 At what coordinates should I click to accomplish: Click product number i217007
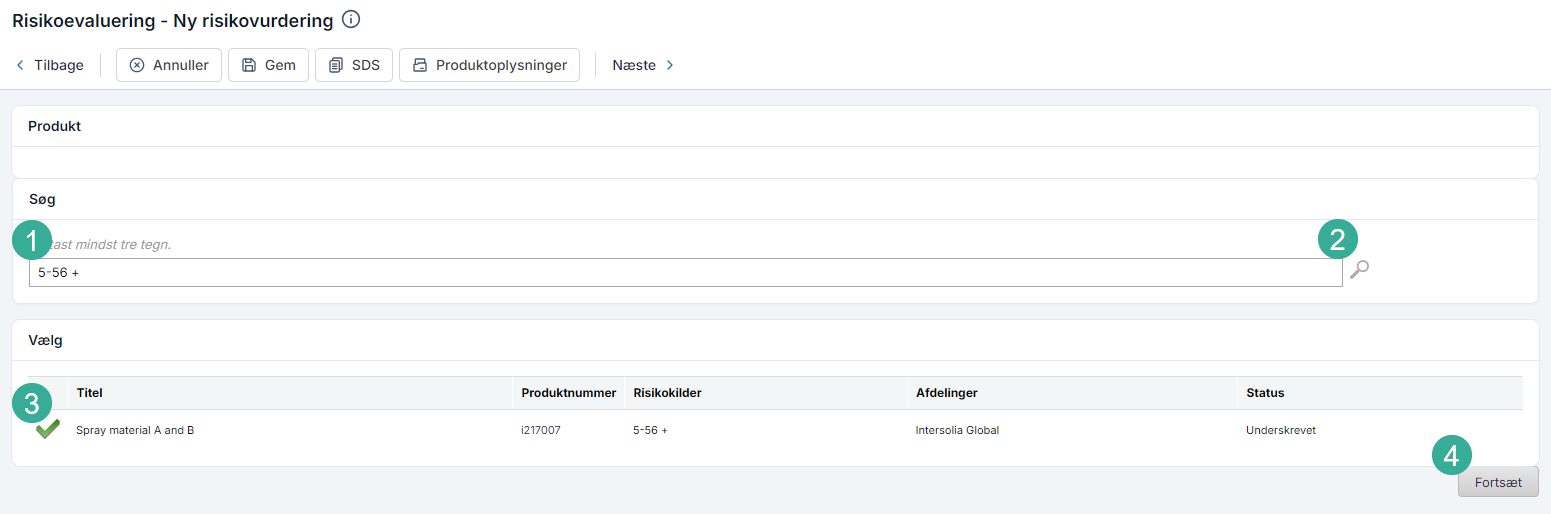[541, 430]
